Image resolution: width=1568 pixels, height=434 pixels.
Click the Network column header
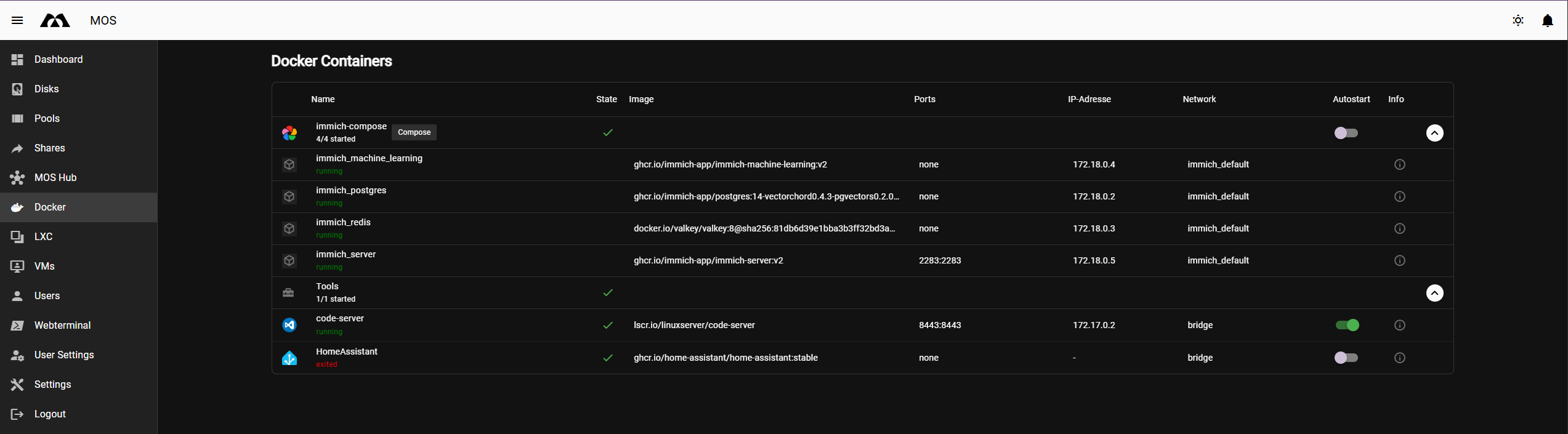[x=1199, y=99]
